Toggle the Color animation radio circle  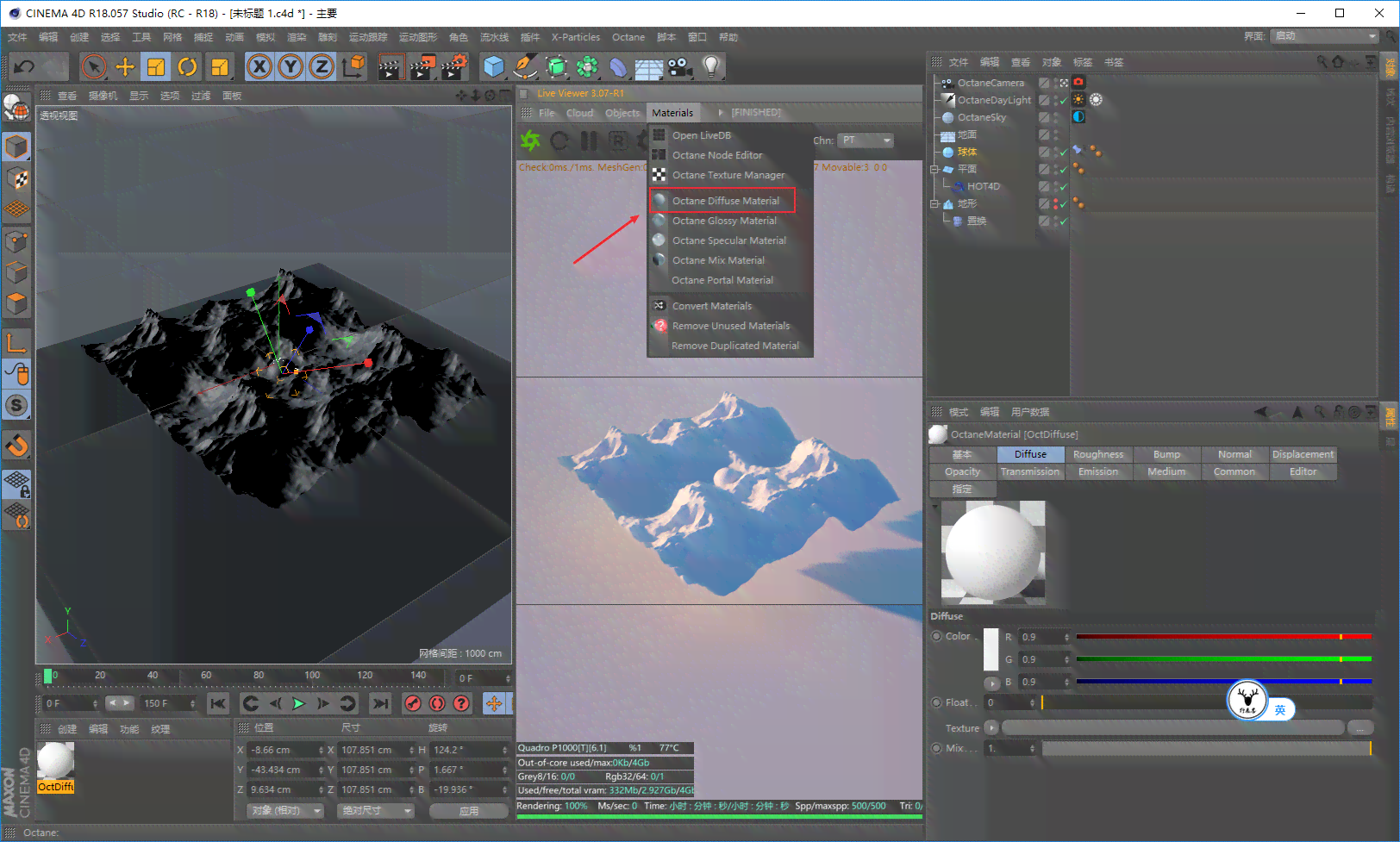936,636
